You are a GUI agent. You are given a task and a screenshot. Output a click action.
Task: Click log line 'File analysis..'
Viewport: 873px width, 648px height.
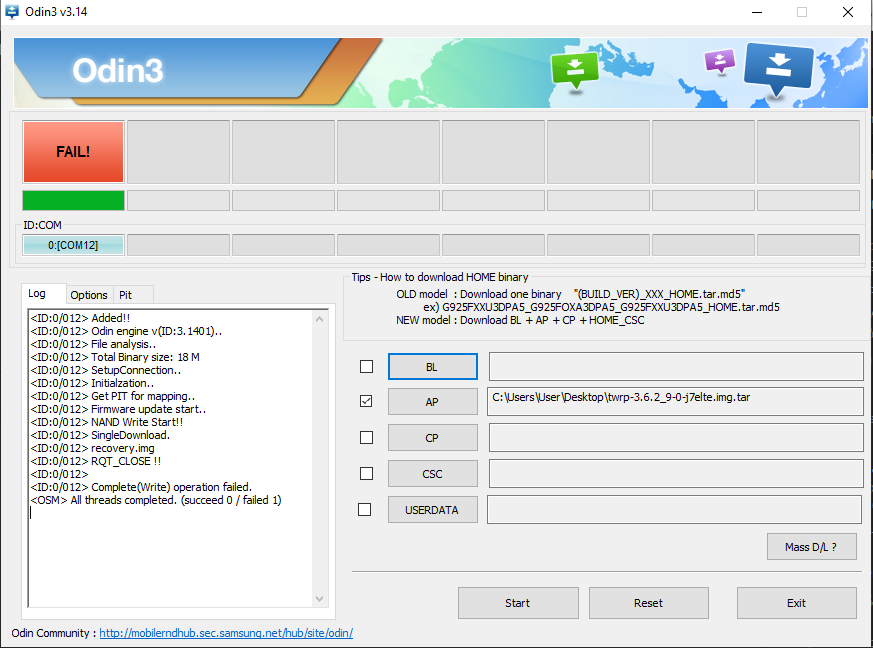pos(93,345)
